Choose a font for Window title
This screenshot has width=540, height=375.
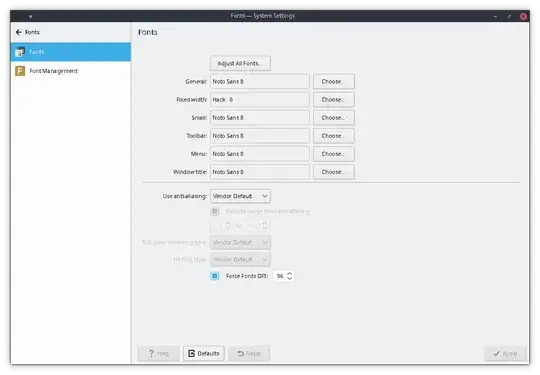pos(333,172)
